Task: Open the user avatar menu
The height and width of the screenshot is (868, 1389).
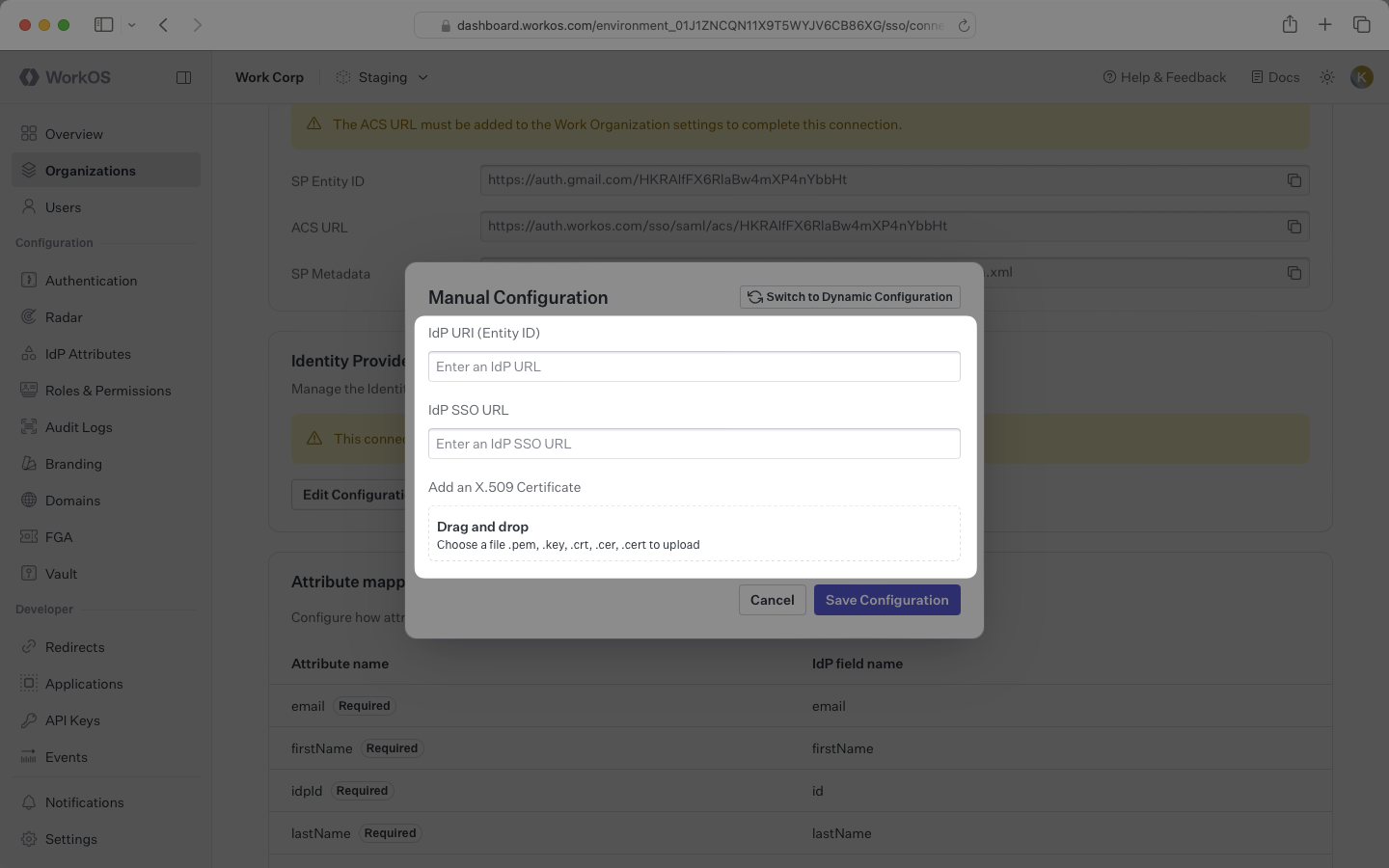Action: 1361,77
